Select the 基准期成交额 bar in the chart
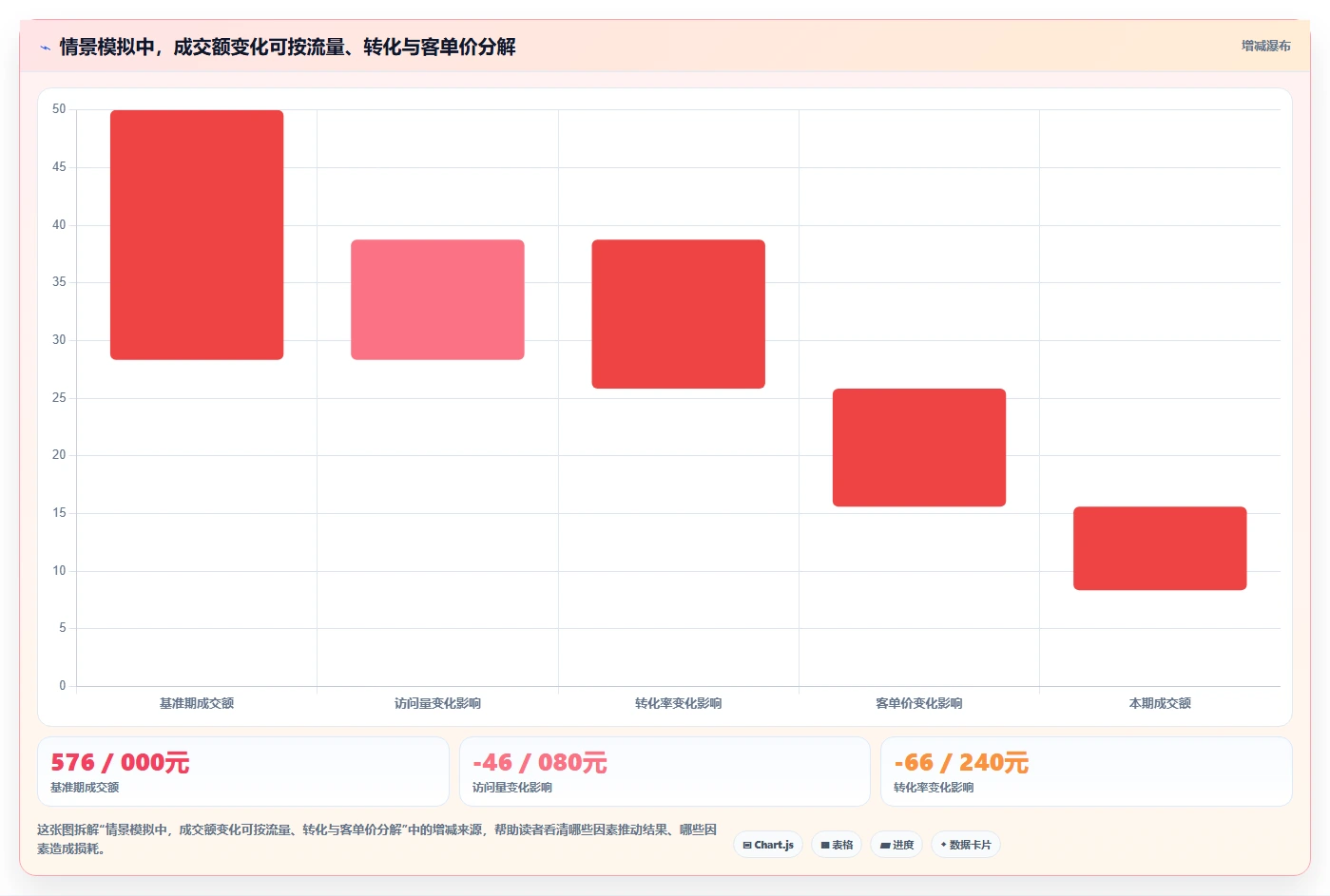The height and width of the screenshot is (896, 1330). coord(197,235)
